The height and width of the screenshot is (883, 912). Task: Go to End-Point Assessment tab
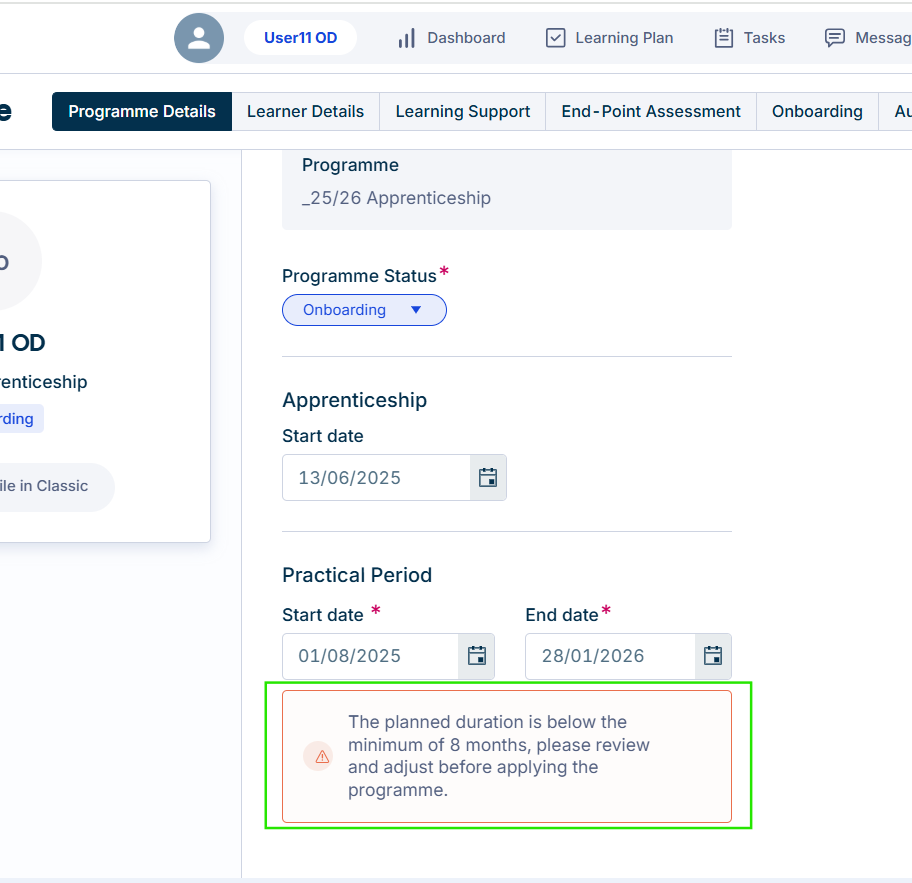click(x=651, y=112)
